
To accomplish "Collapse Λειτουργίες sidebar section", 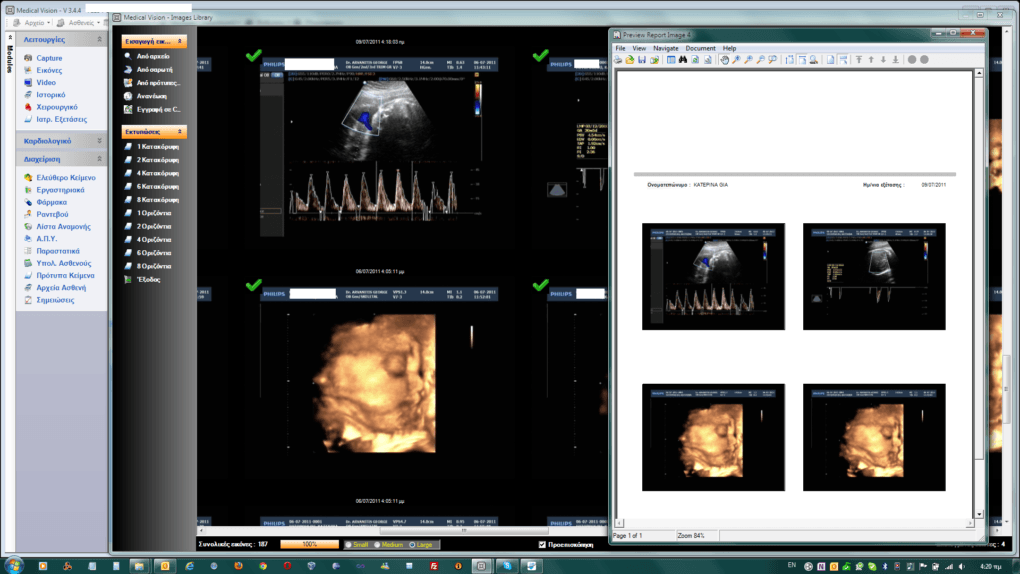I will click(x=100, y=40).
